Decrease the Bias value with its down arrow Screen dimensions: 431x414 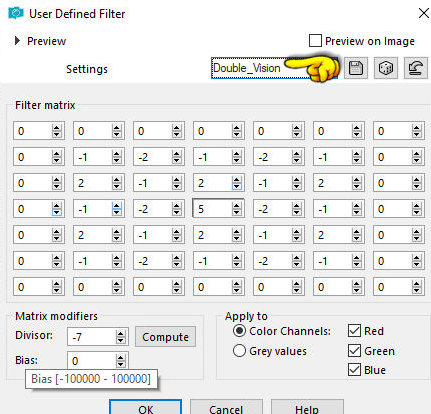click(120, 364)
